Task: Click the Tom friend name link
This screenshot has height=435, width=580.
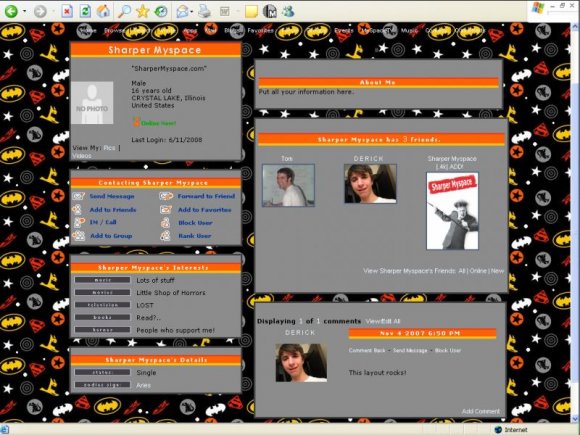Action: (x=287, y=159)
